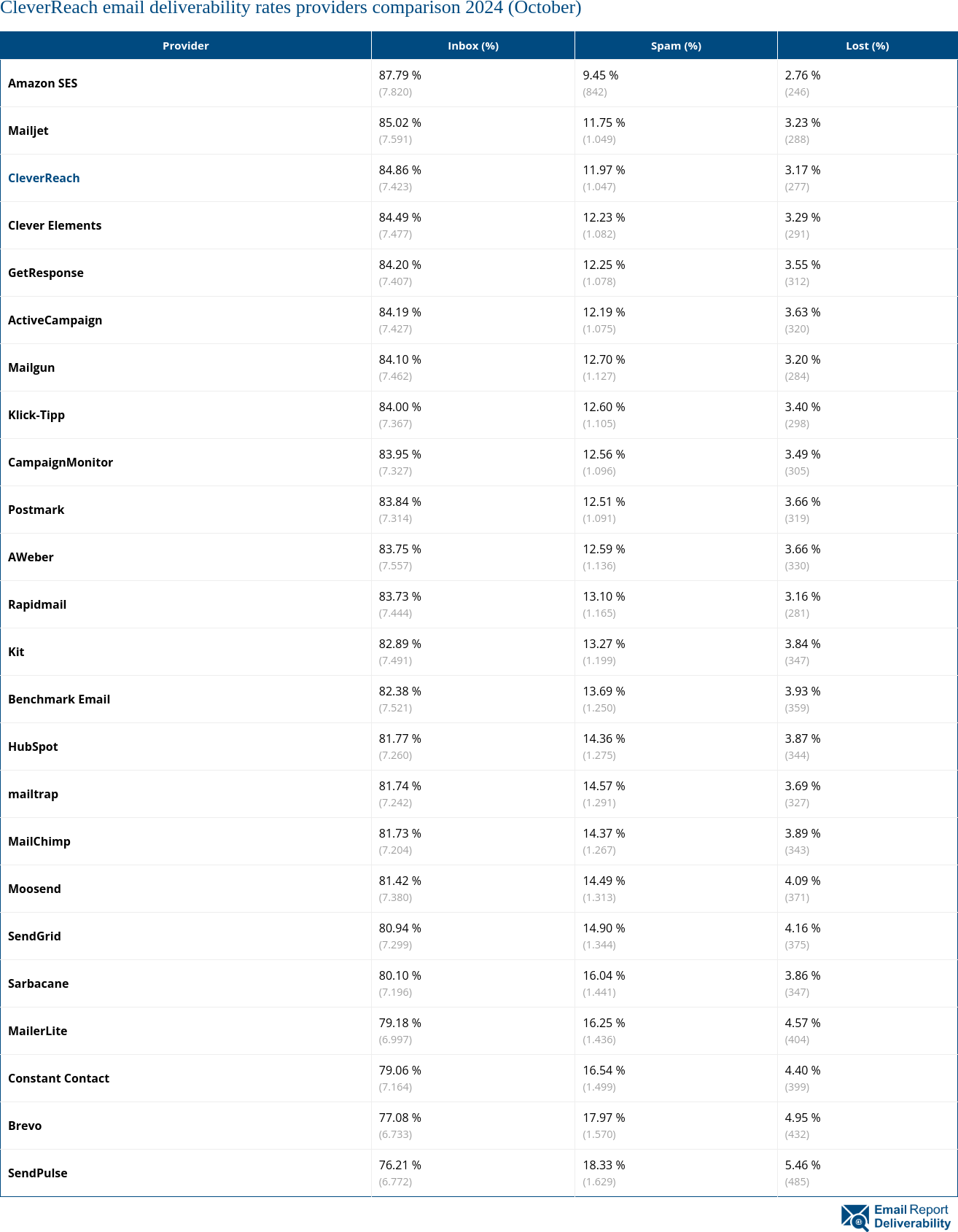Image resolution: width=958 pixels, height=1232 pixels.
Task: Click the Spam (%) column header
Action: 675,46
